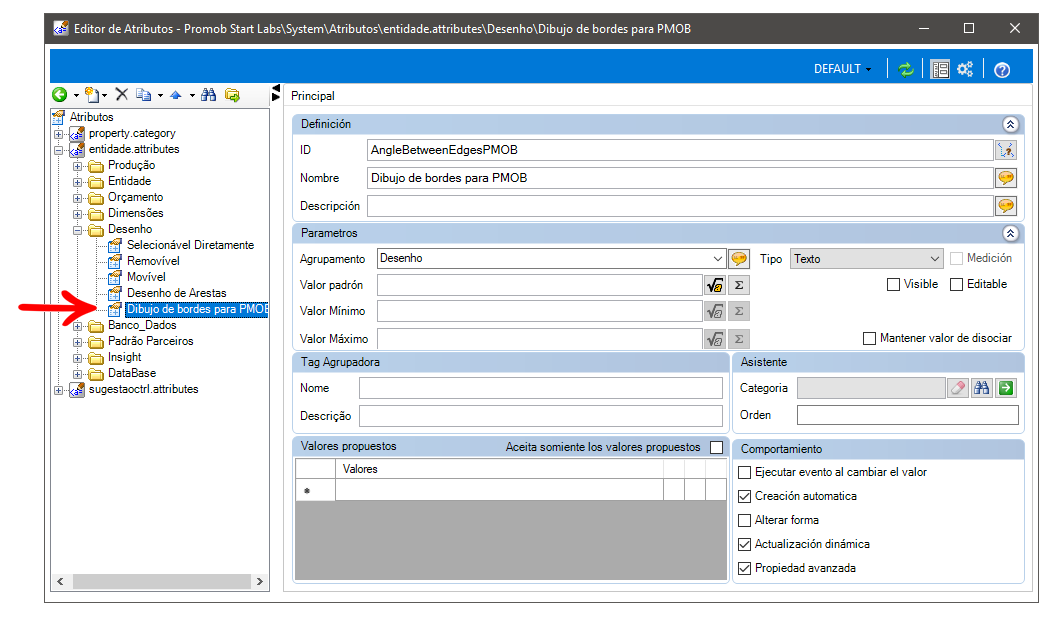This screenshot has height=620, width=1043.
Task: Click the green refresh icon in blue header
Action: click(x=906, y=69)
